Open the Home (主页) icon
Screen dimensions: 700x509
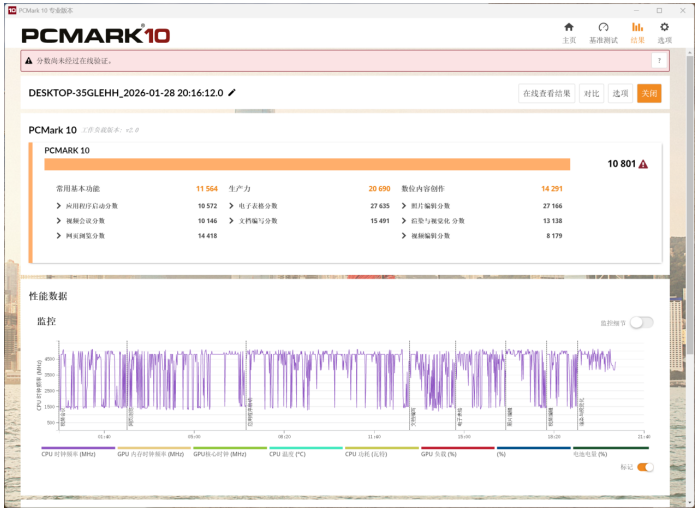[x=569, y=32]
